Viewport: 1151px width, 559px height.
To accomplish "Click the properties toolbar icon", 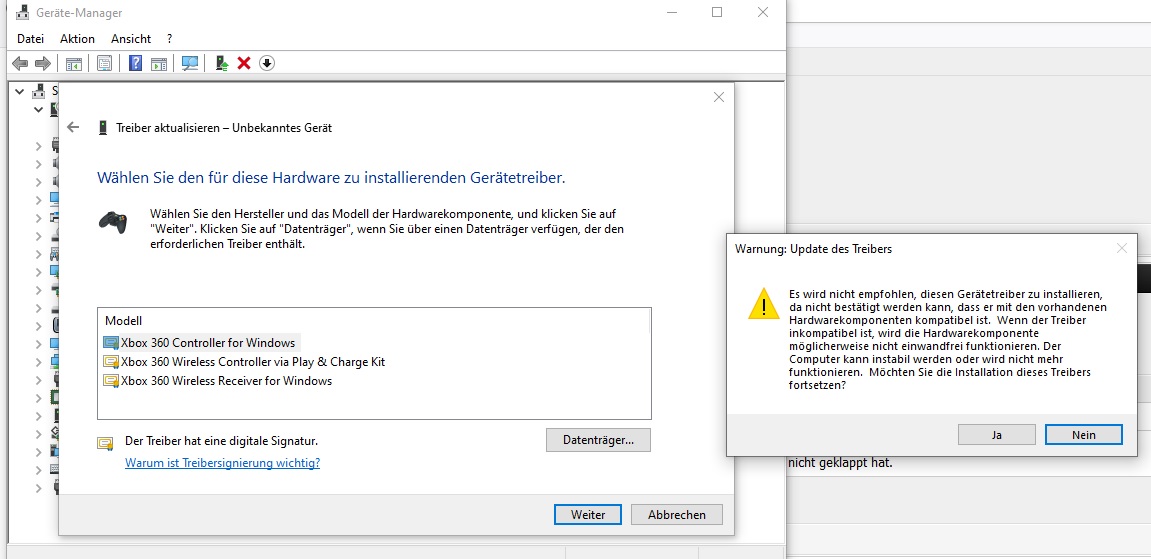I will coord(104,63).
